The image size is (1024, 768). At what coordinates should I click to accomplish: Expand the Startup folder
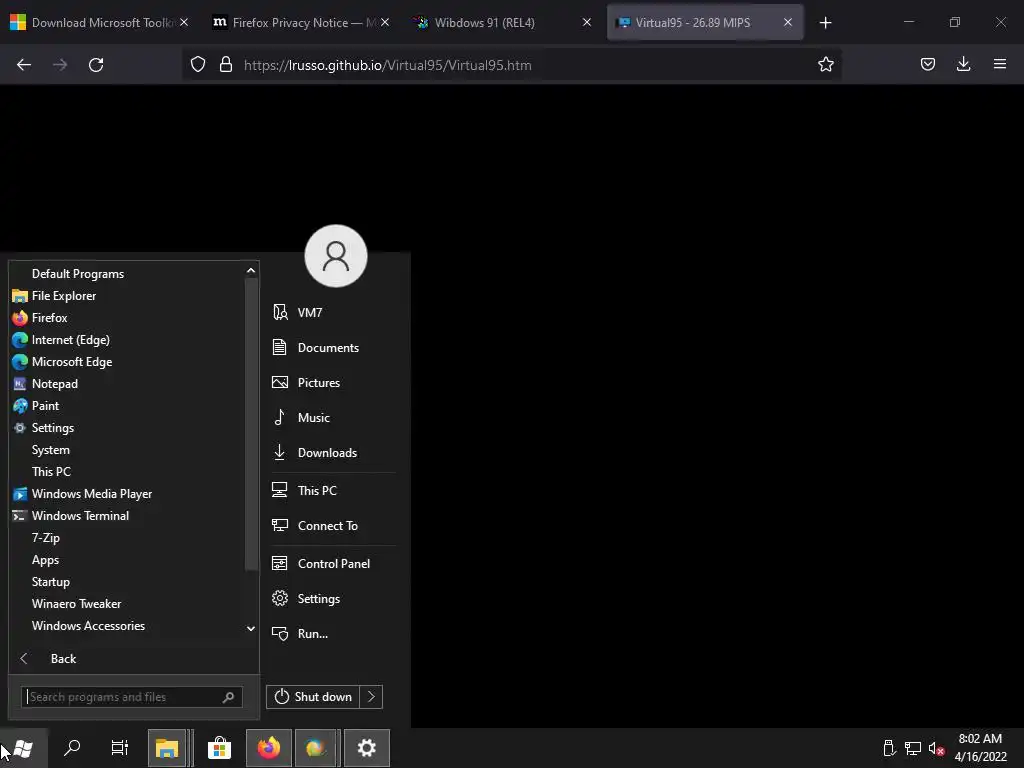[50, 582]
